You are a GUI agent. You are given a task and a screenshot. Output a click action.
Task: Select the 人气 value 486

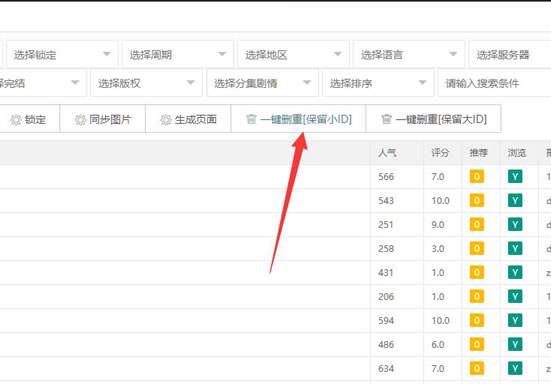tap(386, 345)
